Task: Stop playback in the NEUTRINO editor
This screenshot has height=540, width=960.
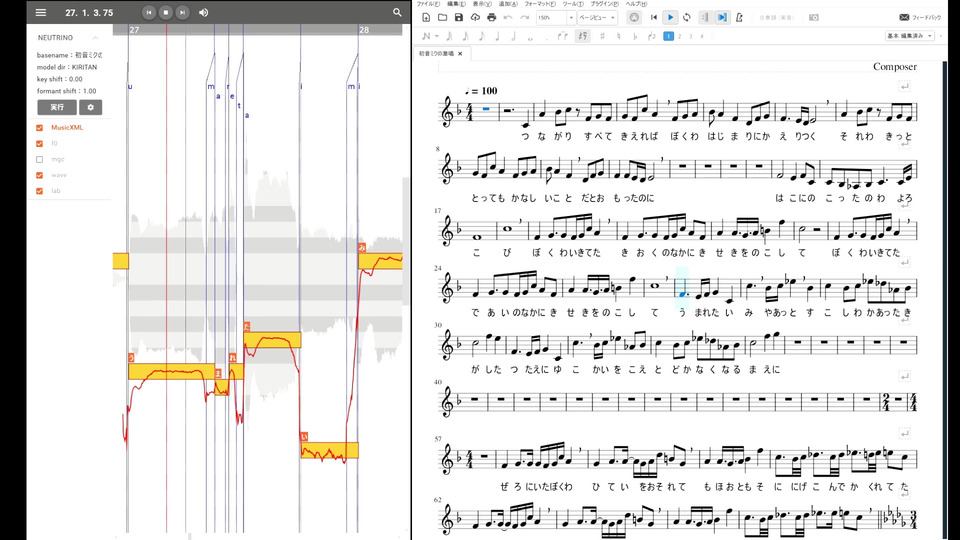Action: (165, 12)
